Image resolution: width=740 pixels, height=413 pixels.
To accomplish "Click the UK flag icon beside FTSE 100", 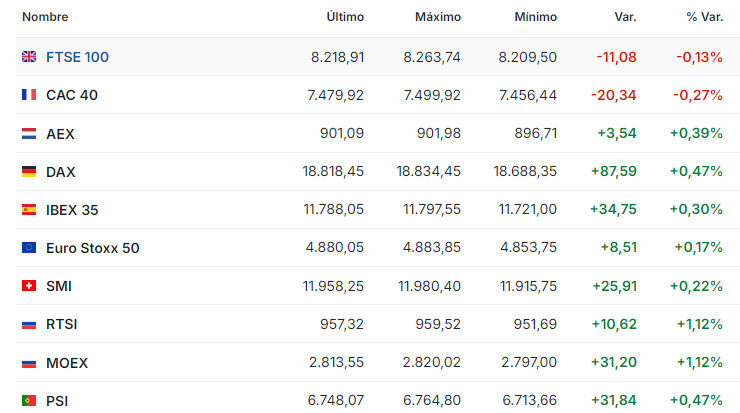I will [x=29, y=57].
